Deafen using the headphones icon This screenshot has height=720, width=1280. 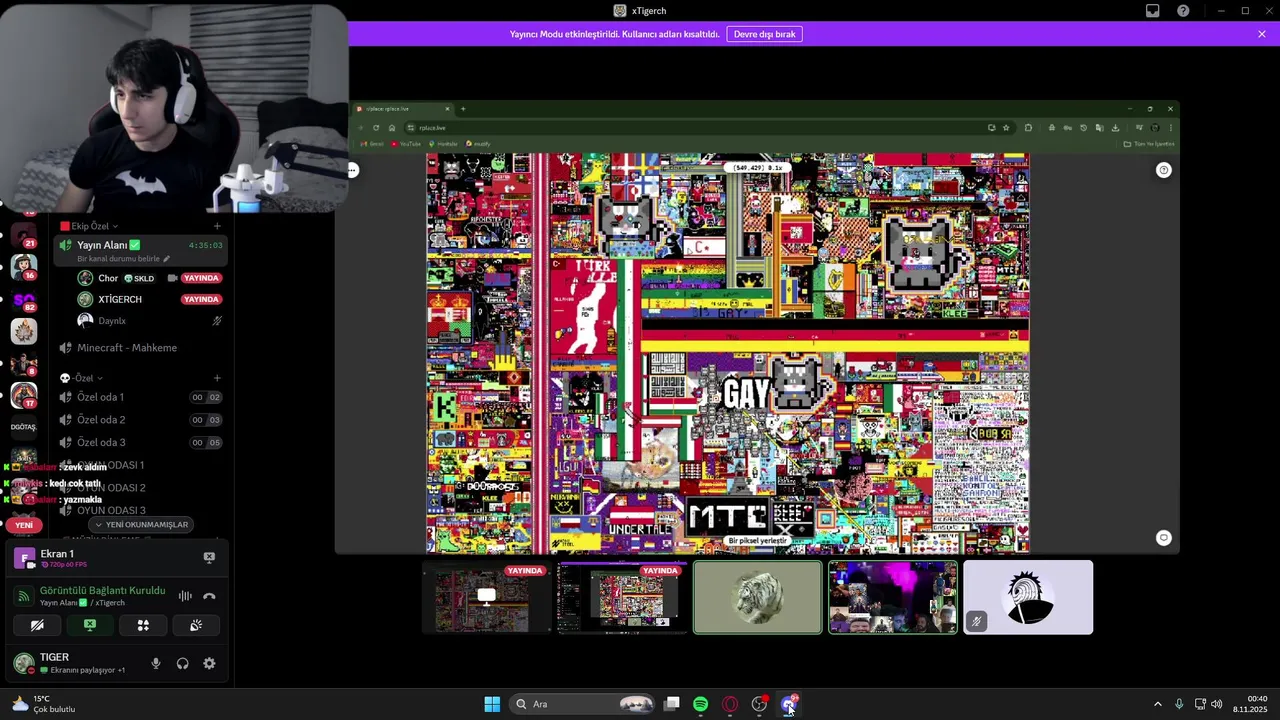point(182,663)
